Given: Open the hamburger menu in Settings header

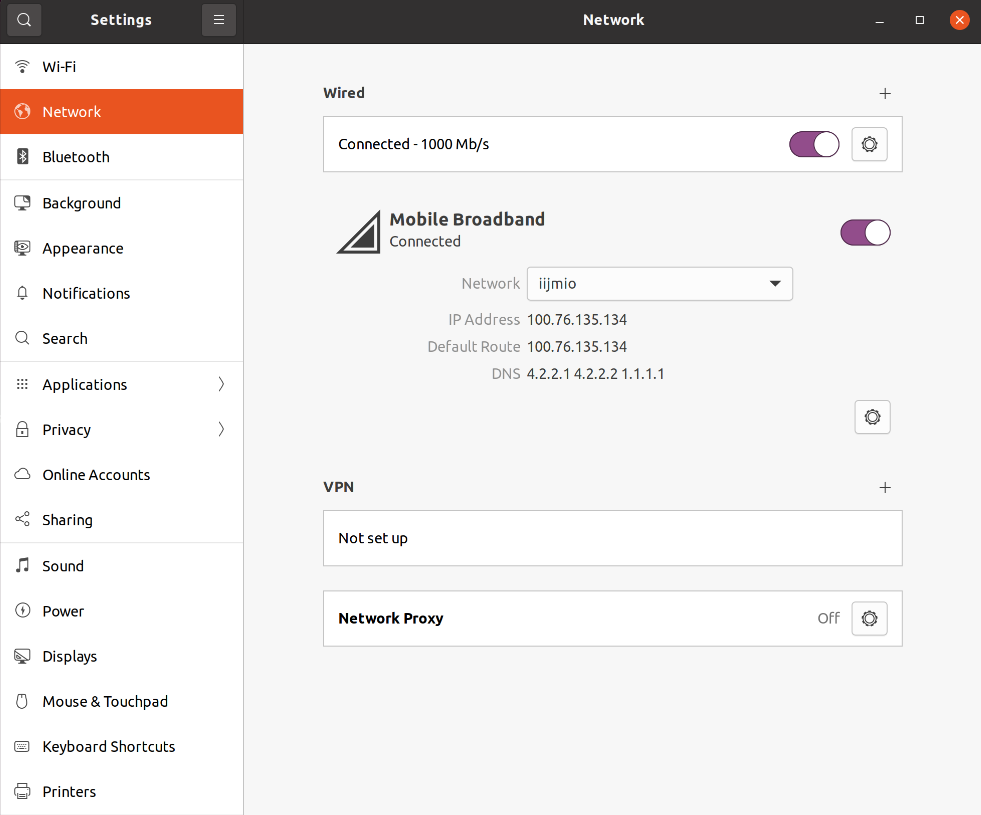Looking at the screenshot, I should (x=219, y=20).
